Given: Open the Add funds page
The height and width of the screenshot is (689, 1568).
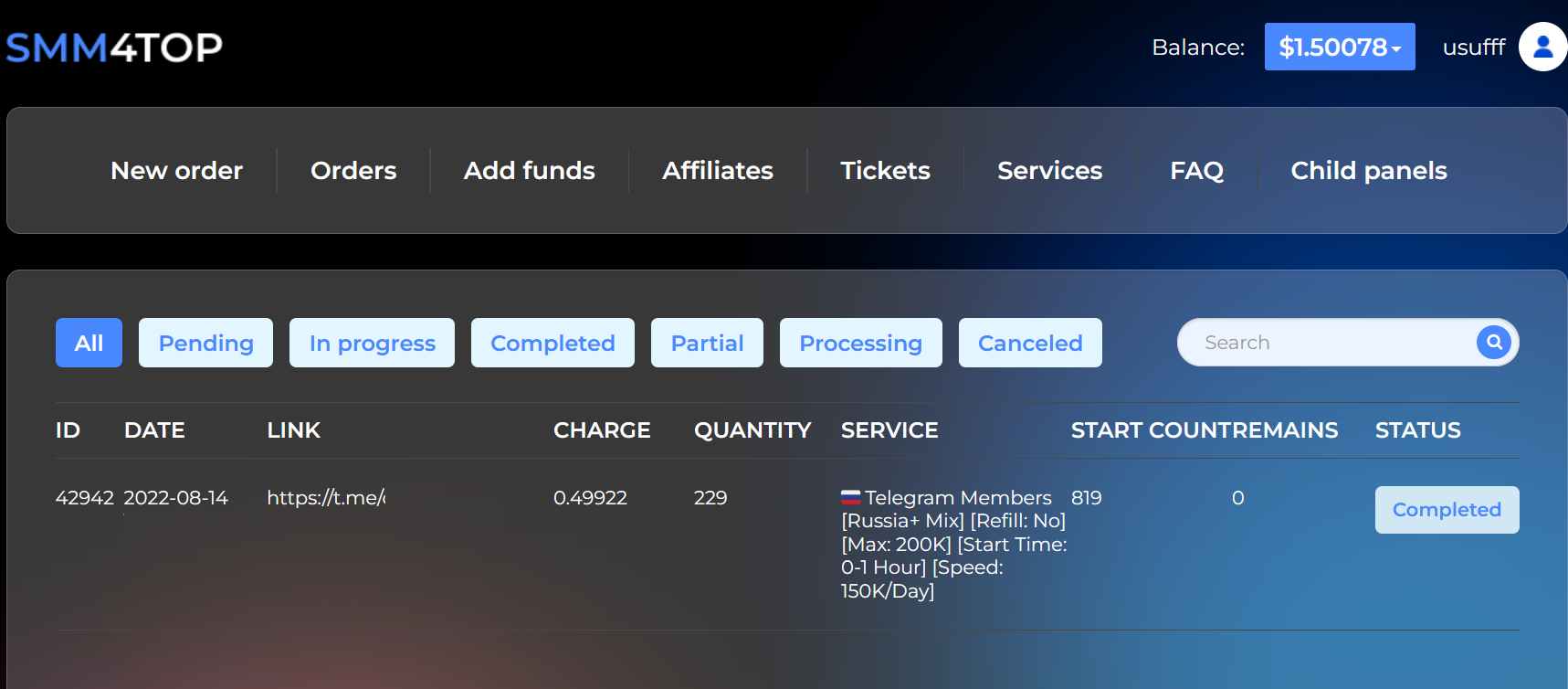Looking at the screenshot, I should (x=530, y=171).
